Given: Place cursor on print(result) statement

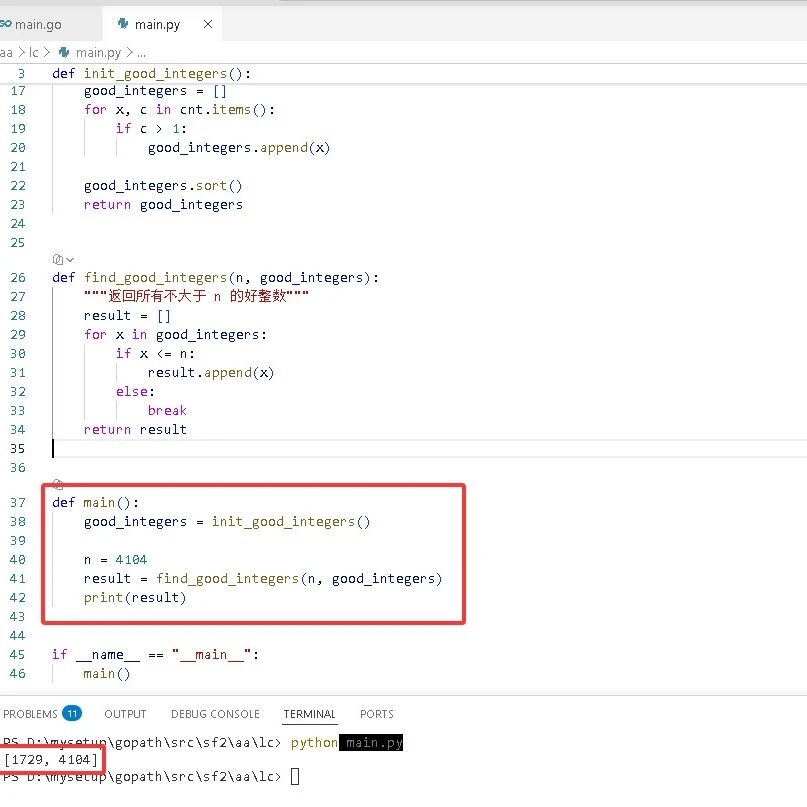Looking at the screenshot, I should tap(135, 598).
